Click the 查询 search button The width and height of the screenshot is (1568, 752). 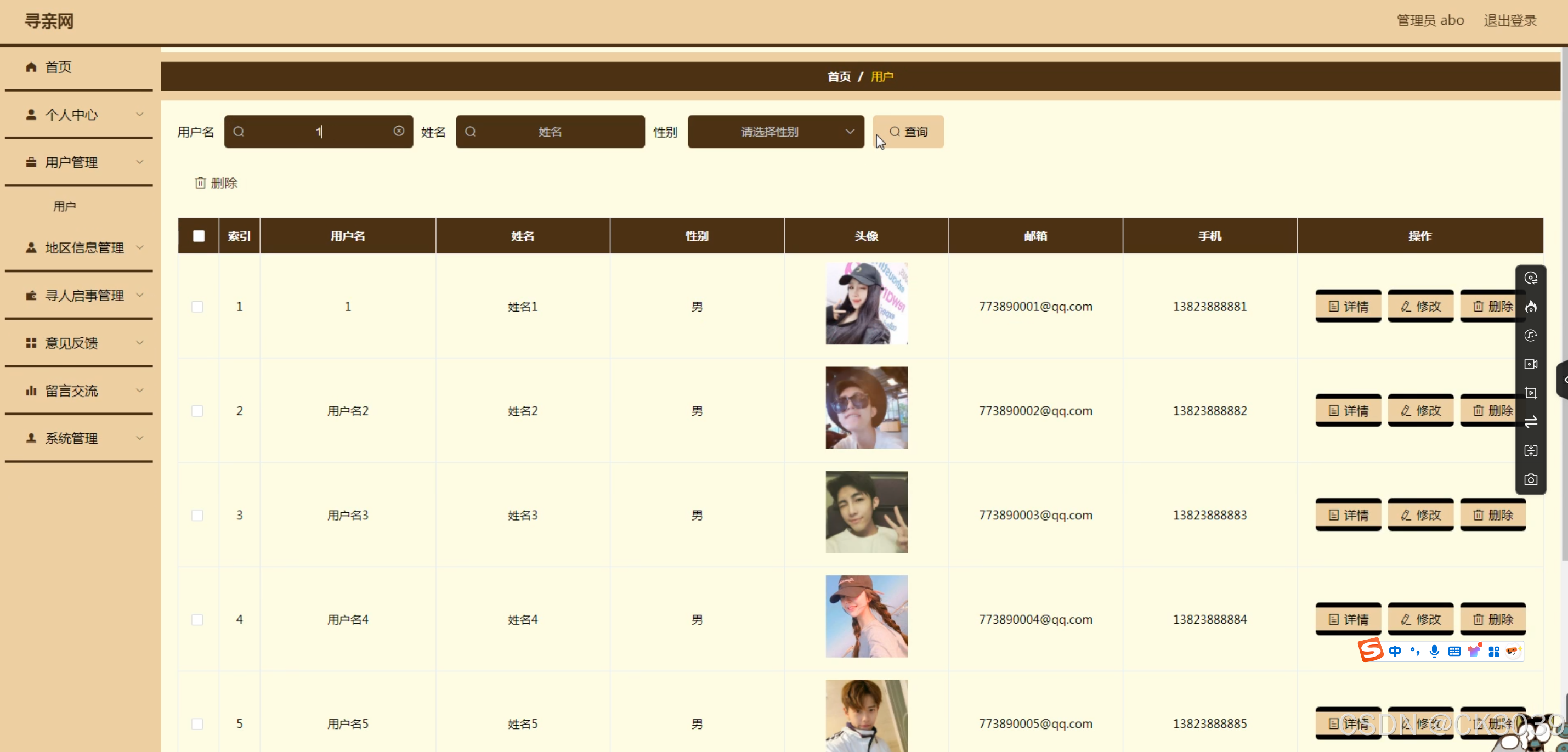(908, 132)
